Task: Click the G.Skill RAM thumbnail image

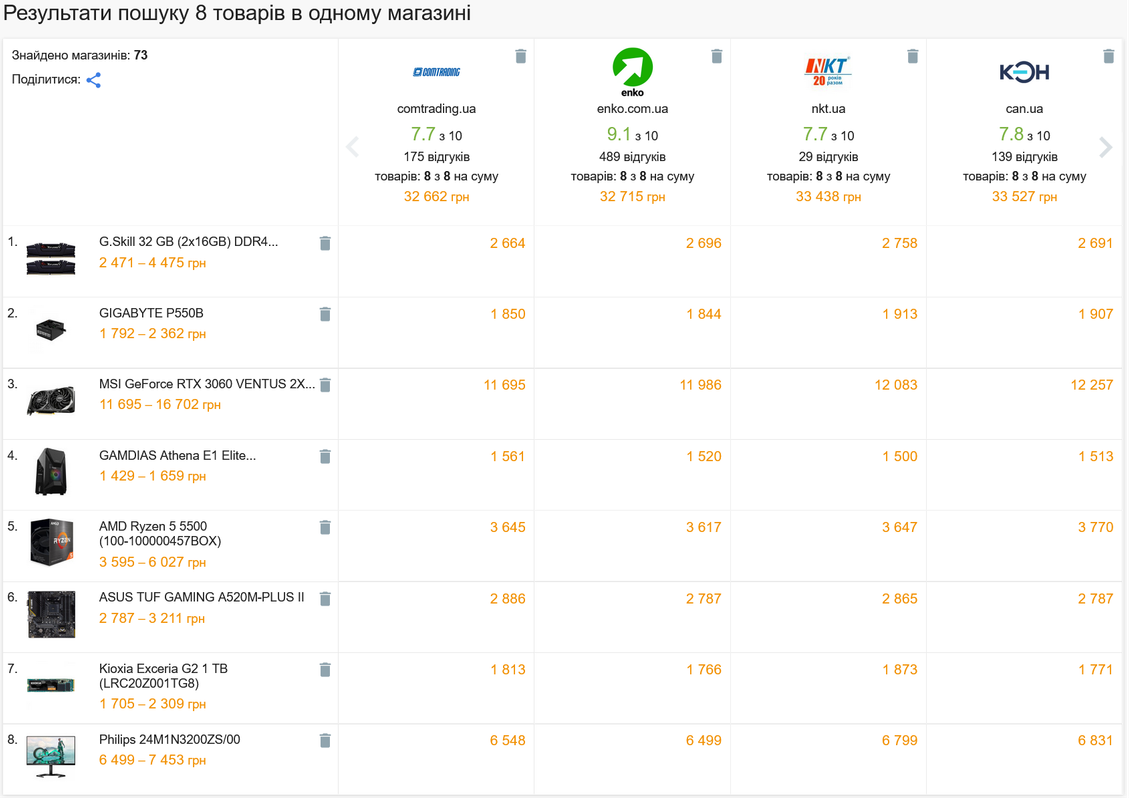Action: point(51,259)
